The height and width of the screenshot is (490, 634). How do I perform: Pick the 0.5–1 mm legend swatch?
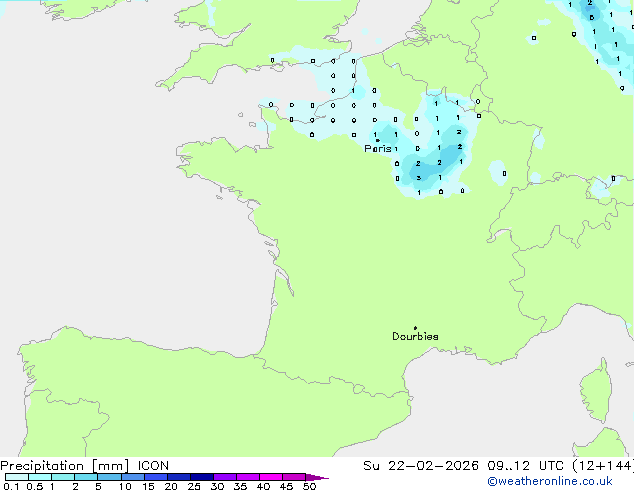(x=40, y=477)
